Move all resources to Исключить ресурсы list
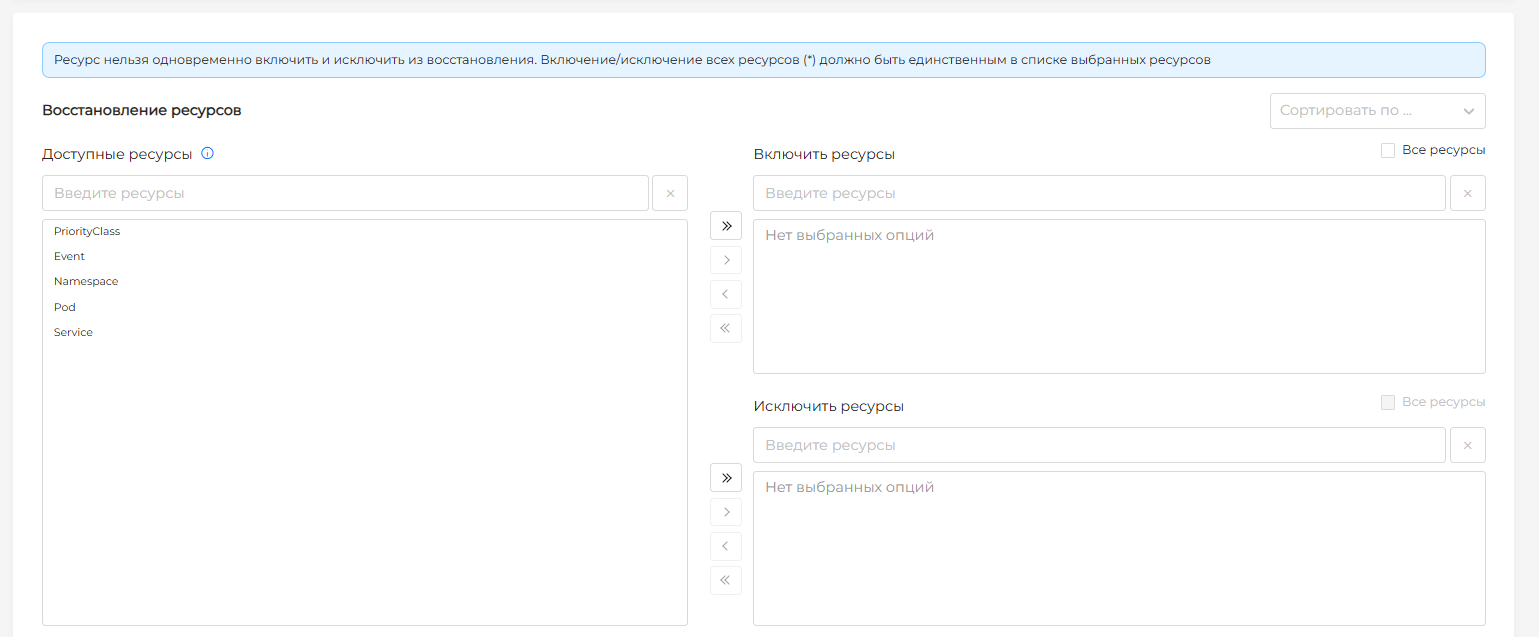Image resolution: width=1539 pixels, height=637 pixels. click(726, 478)
